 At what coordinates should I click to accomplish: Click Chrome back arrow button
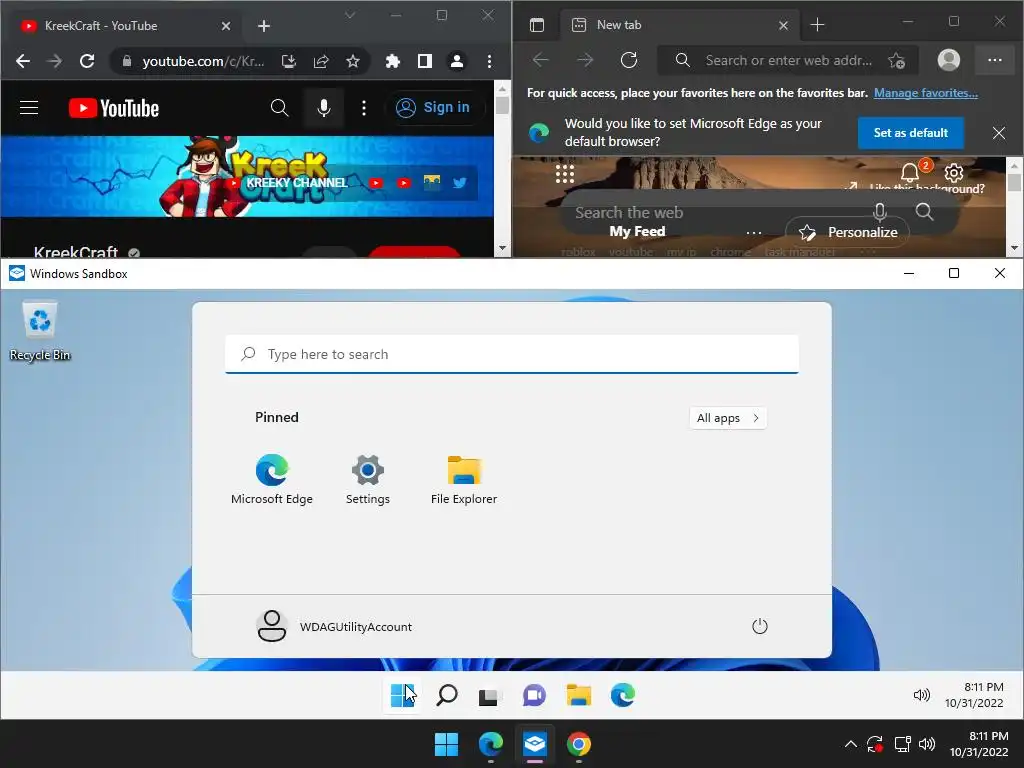(23, 61)
